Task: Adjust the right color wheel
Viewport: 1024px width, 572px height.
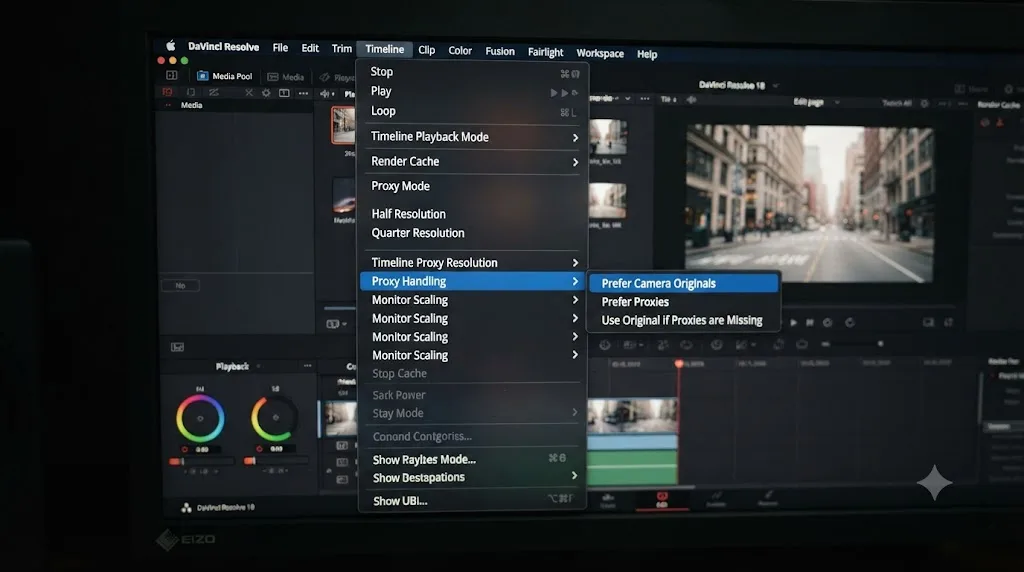Action: 275,417
